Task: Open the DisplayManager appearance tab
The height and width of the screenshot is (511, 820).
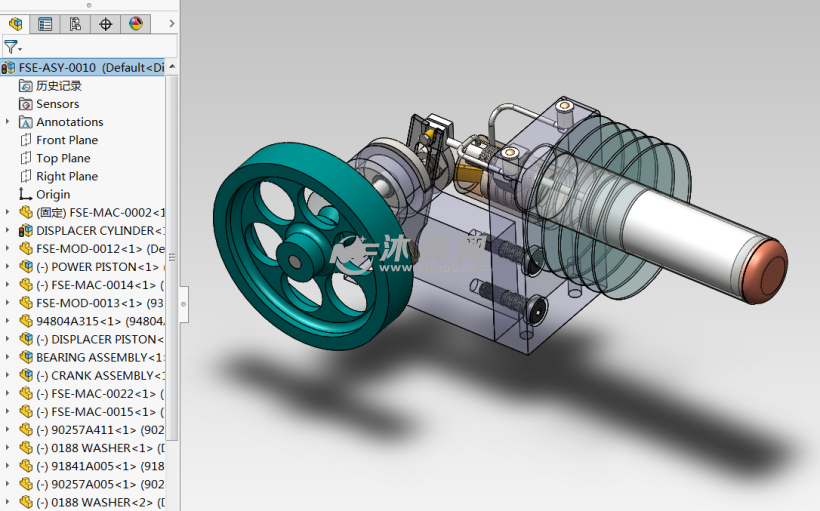Action: click(x=136, y=24)
